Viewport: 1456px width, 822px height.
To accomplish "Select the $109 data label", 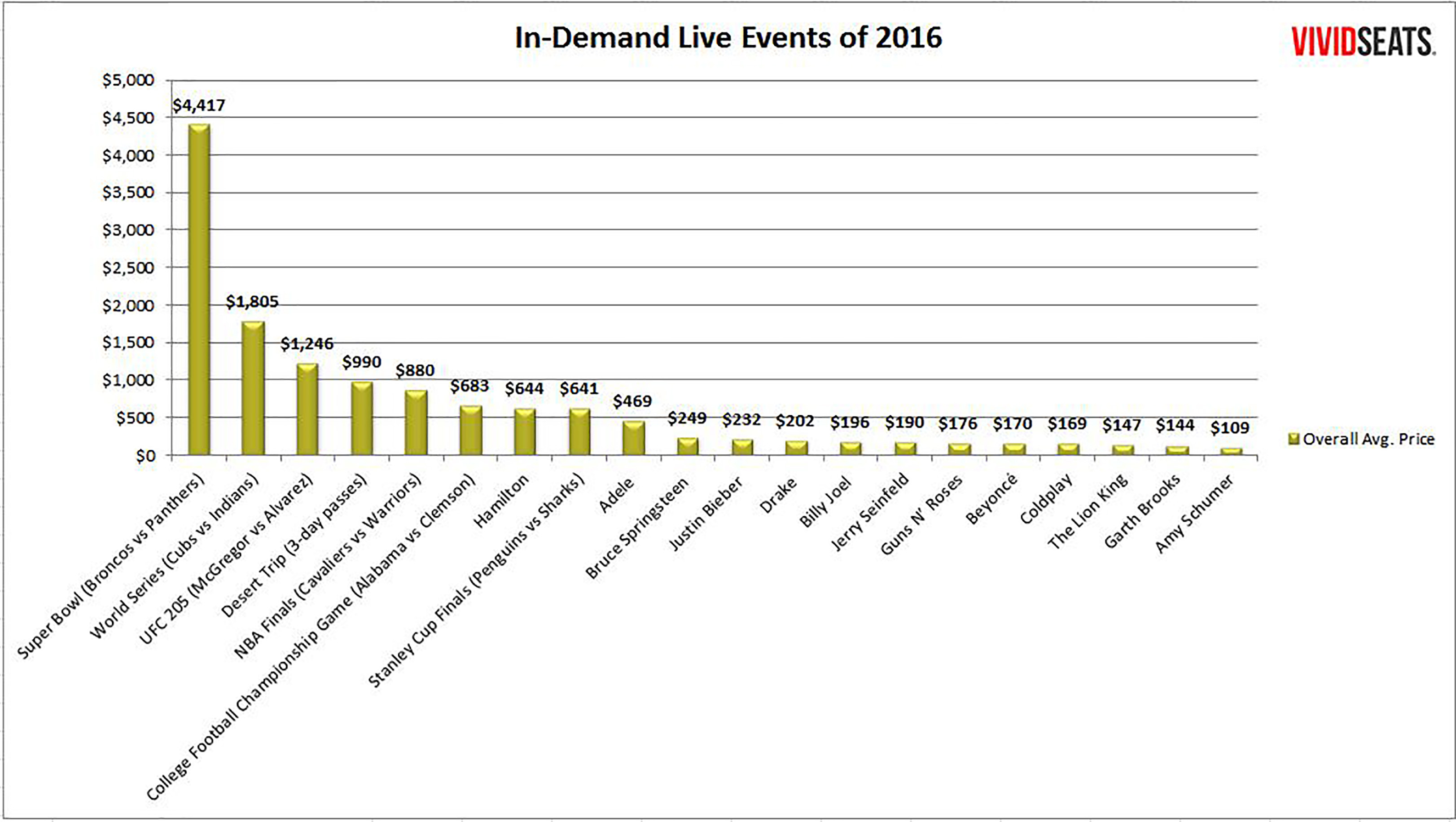I will [x=1230, y=427].
